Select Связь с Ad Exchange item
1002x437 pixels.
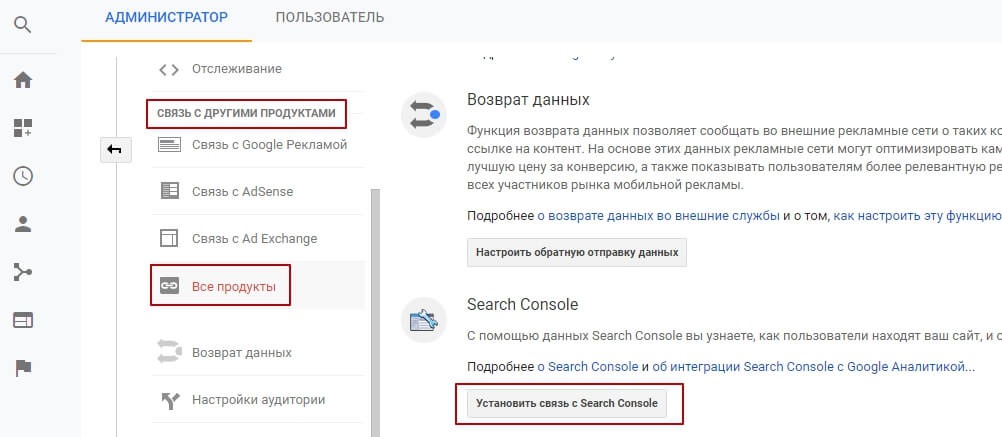coord(254,239)
